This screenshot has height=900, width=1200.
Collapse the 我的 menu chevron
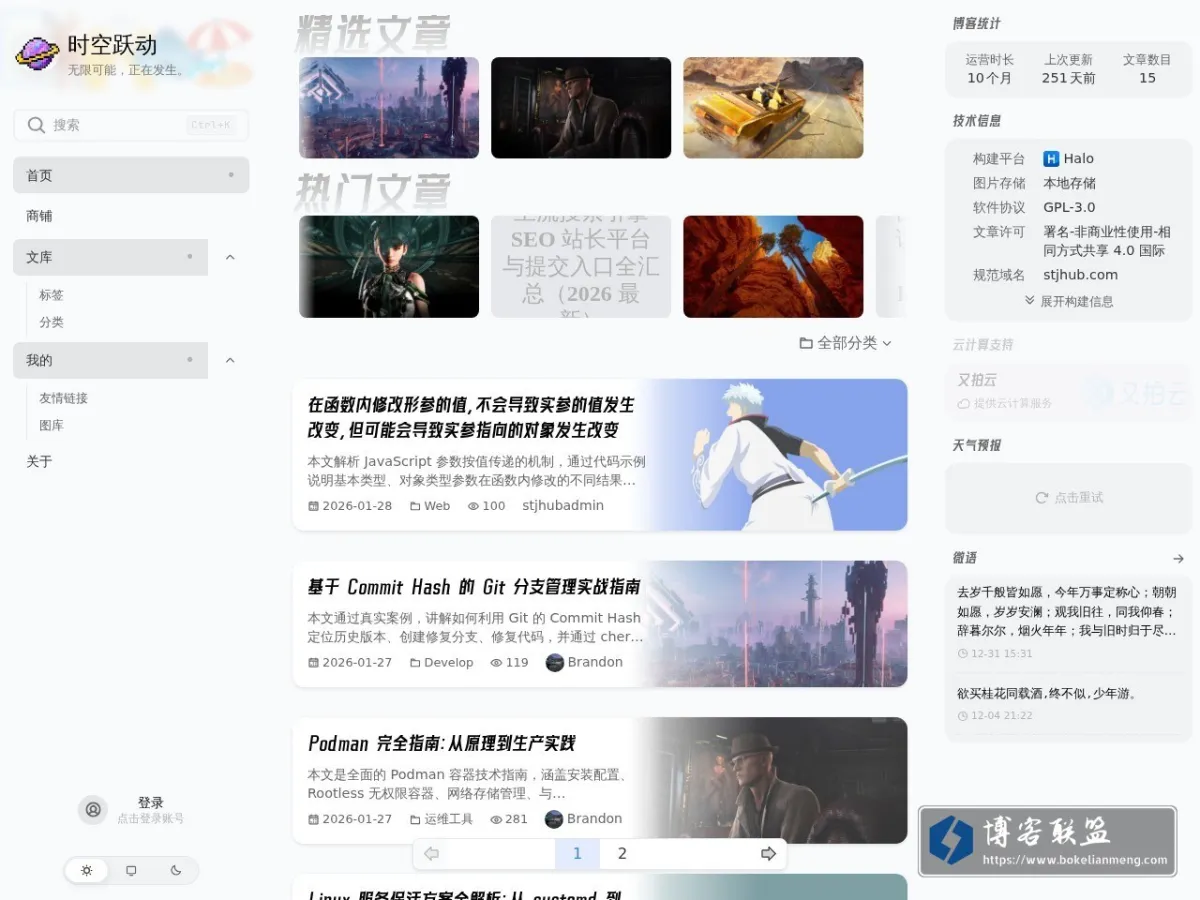click(230, 360)
